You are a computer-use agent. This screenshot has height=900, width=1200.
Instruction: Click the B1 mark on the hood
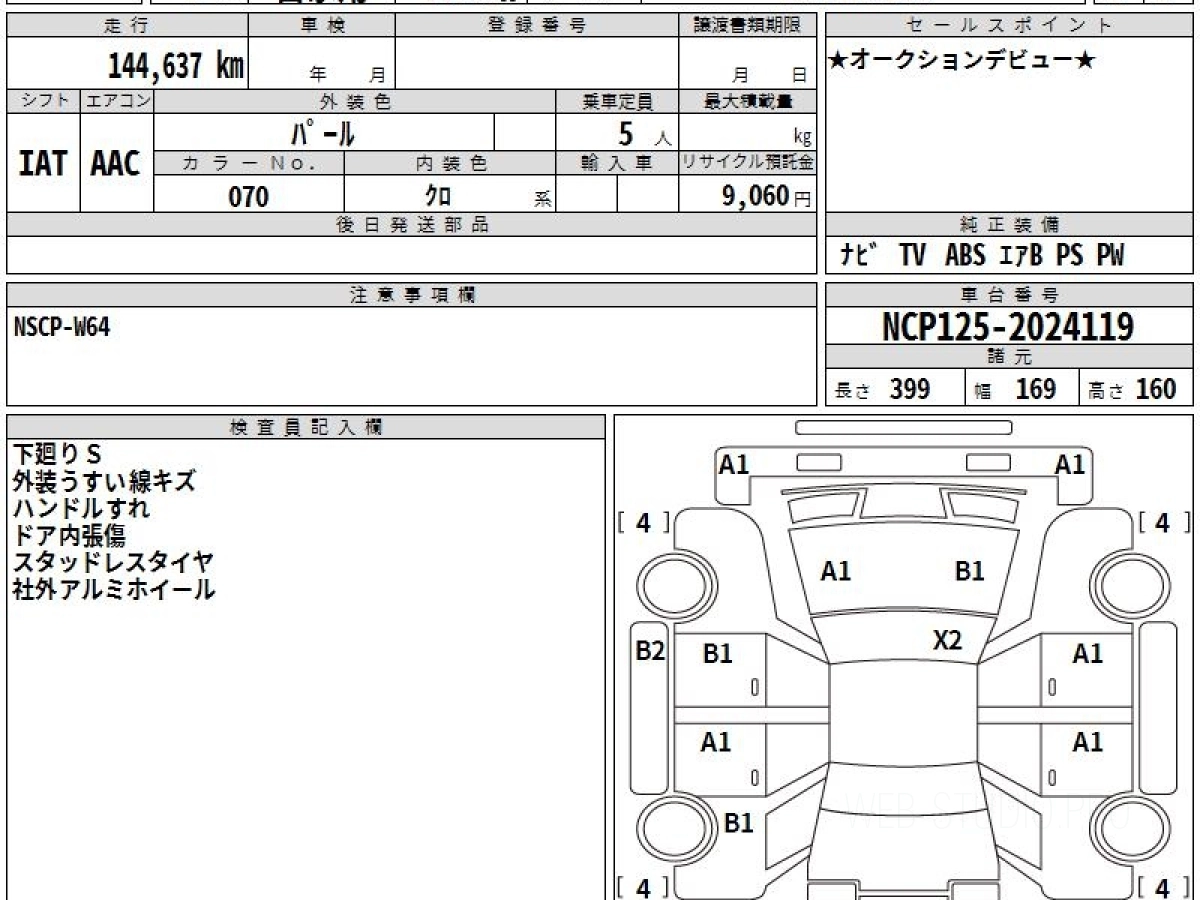pyautogui.click(x=970, y=571)
